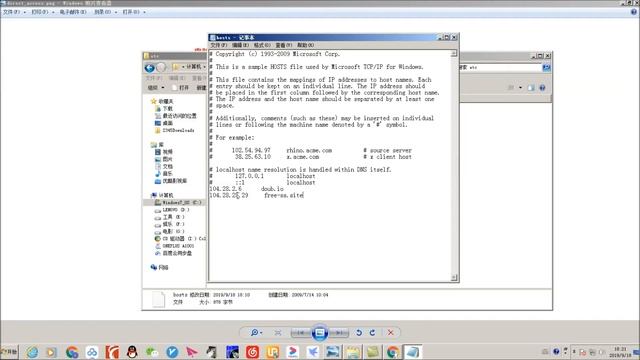Toggle the Explorer preview pane icon

click(531, 88)
